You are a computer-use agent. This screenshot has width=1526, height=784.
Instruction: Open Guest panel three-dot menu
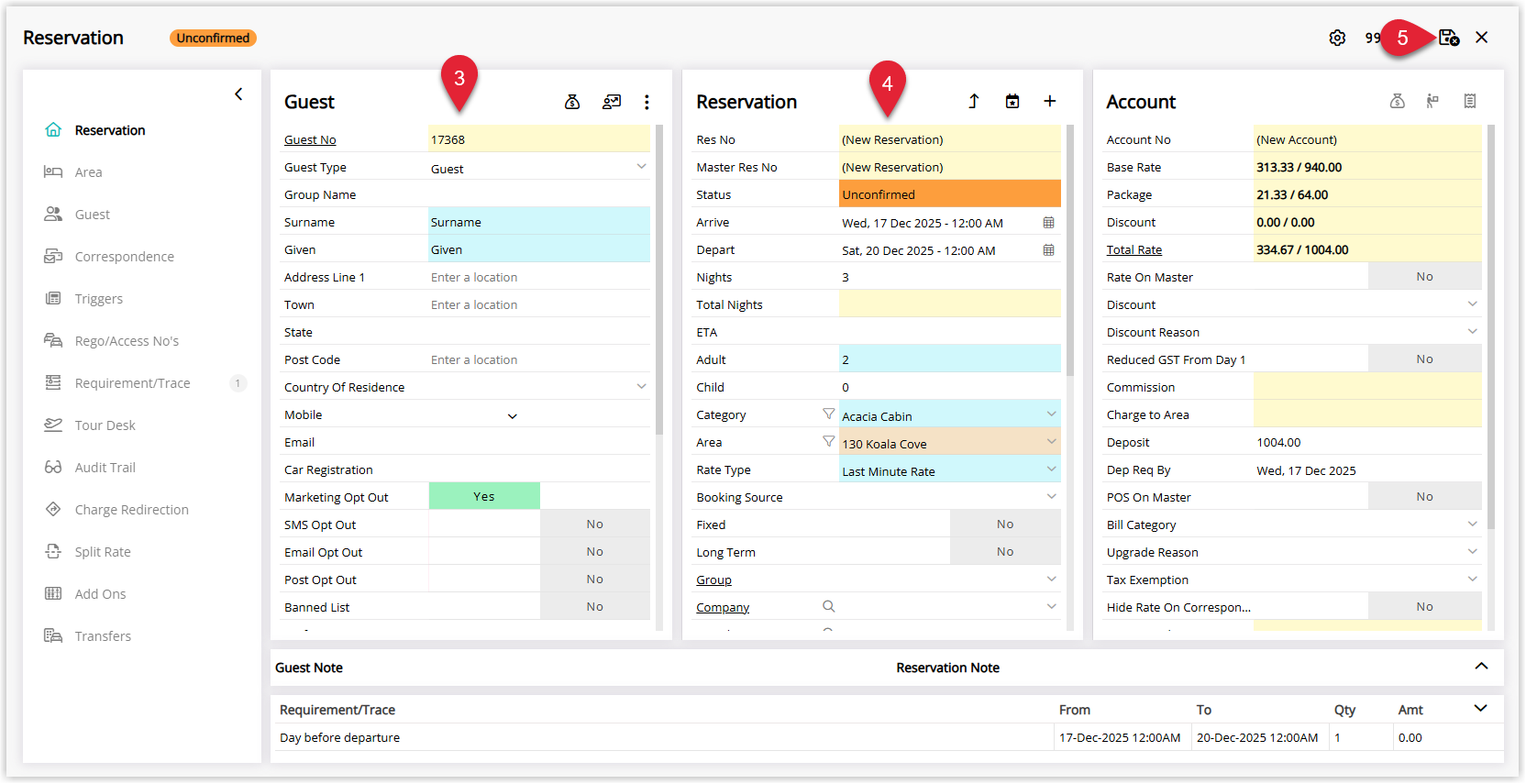(x=647, y=102)
